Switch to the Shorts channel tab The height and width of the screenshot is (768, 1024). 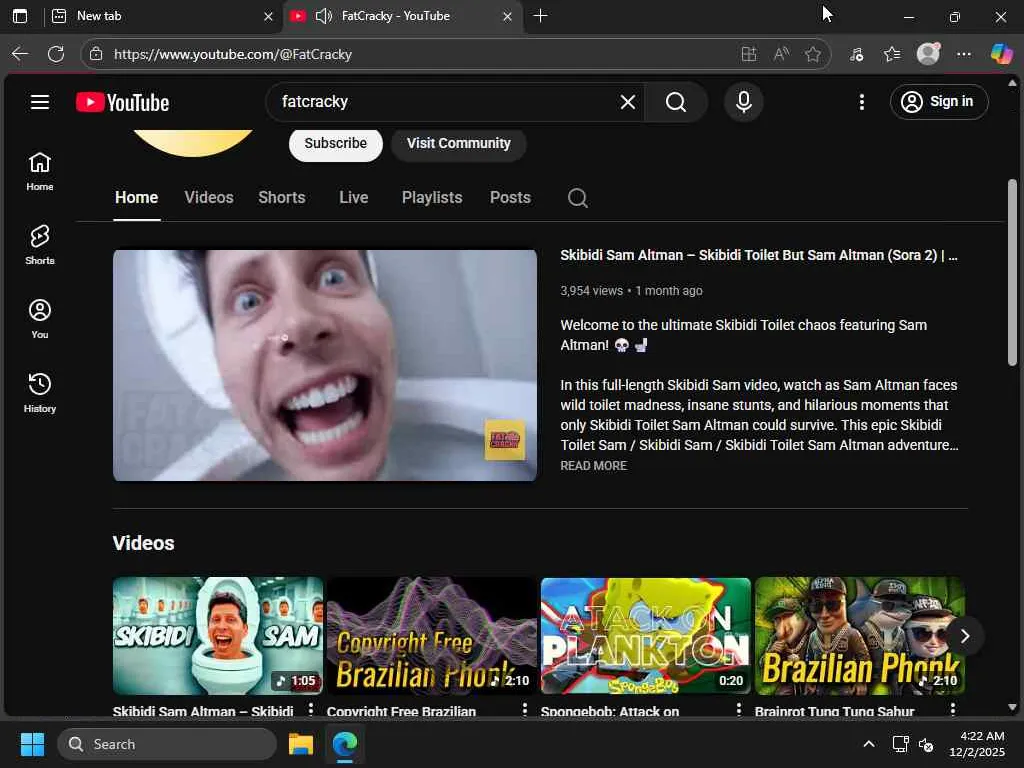(x=281, y=197)
